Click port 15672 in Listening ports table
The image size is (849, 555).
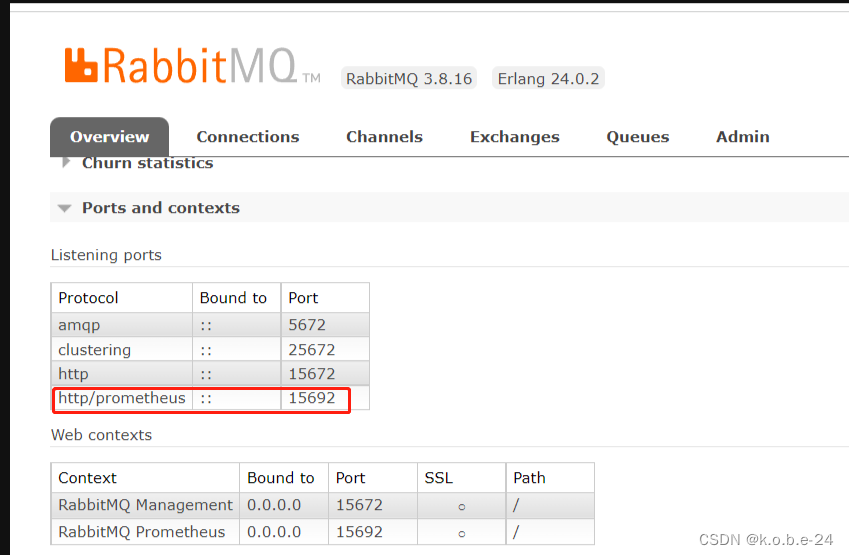(x=312, y=374)
